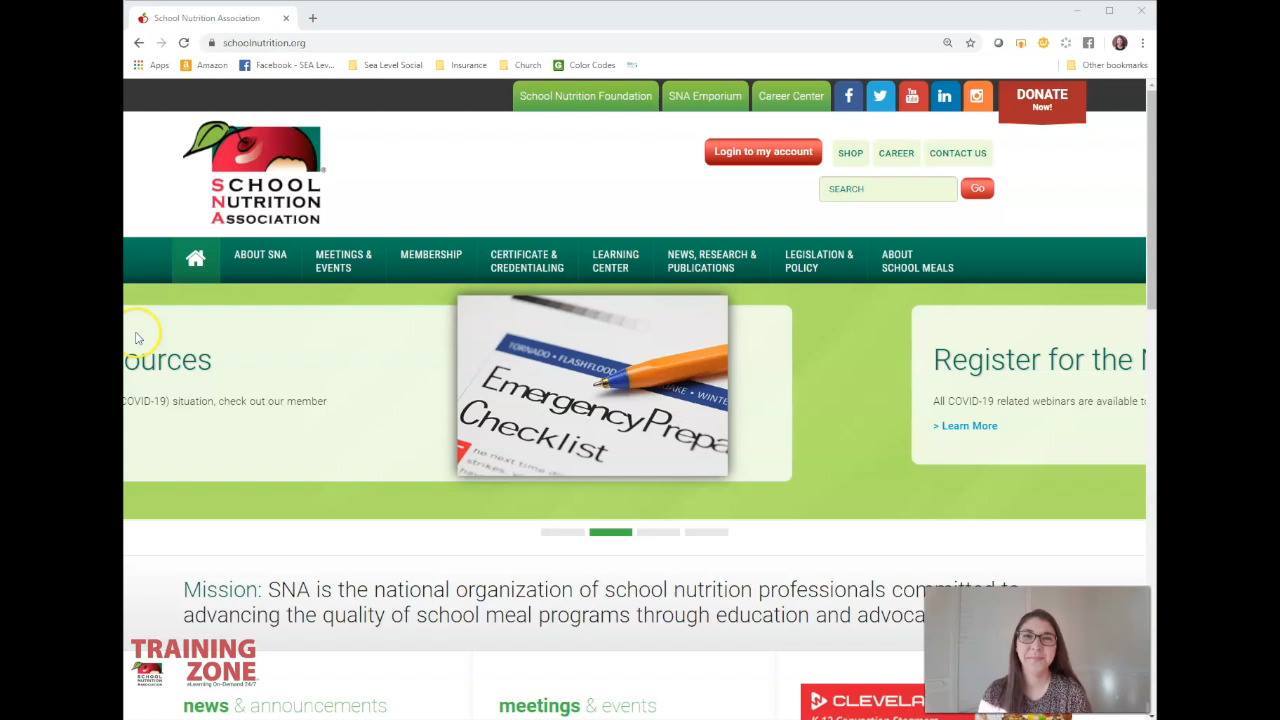The width and height of the screenshot is (1280, 720).
Task: Open the Facebook browser extension icon
Action: coord(1088,43)
